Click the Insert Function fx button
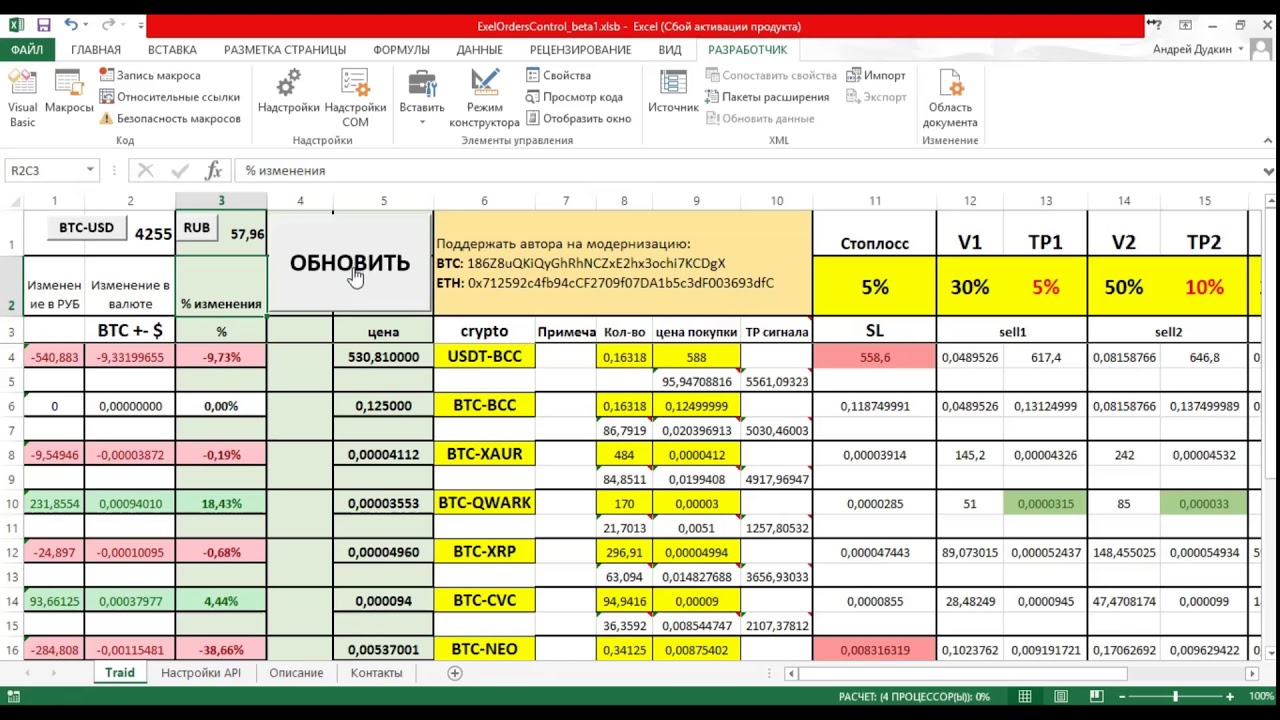 point(213,171)
